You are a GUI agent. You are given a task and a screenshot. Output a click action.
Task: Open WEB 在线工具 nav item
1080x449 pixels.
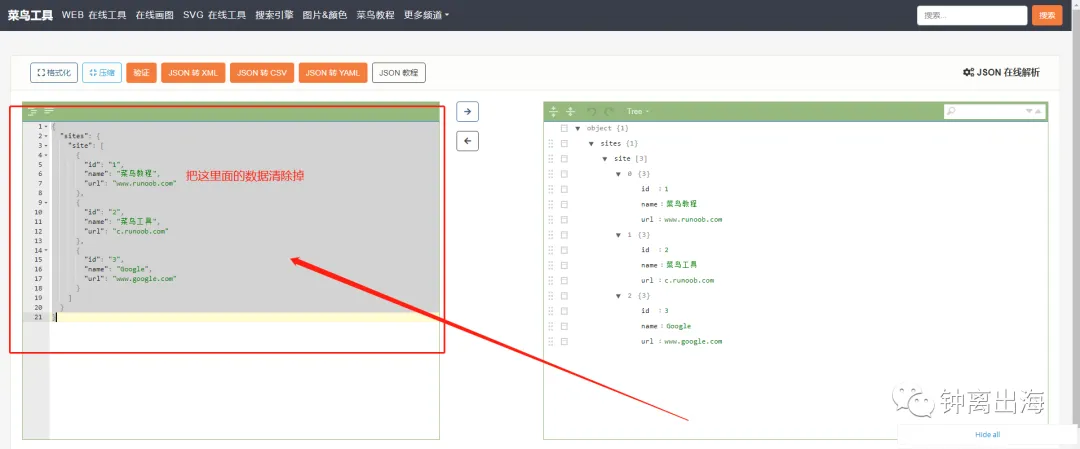coord(94,15)
